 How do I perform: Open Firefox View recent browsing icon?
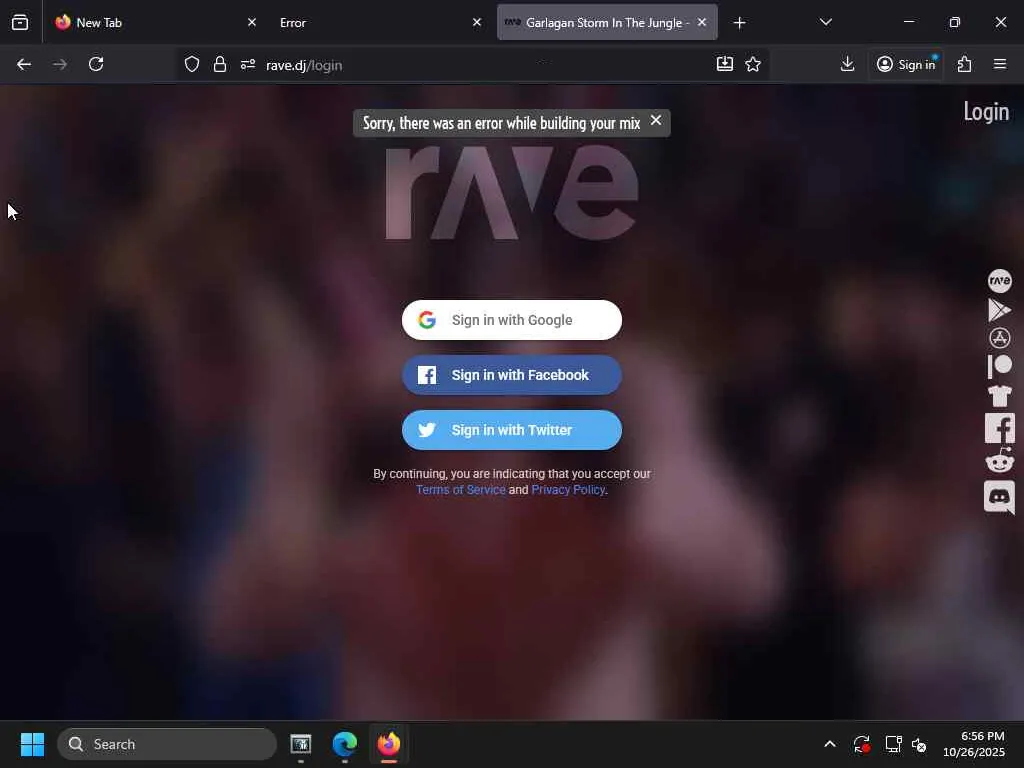tap(20, 22)
